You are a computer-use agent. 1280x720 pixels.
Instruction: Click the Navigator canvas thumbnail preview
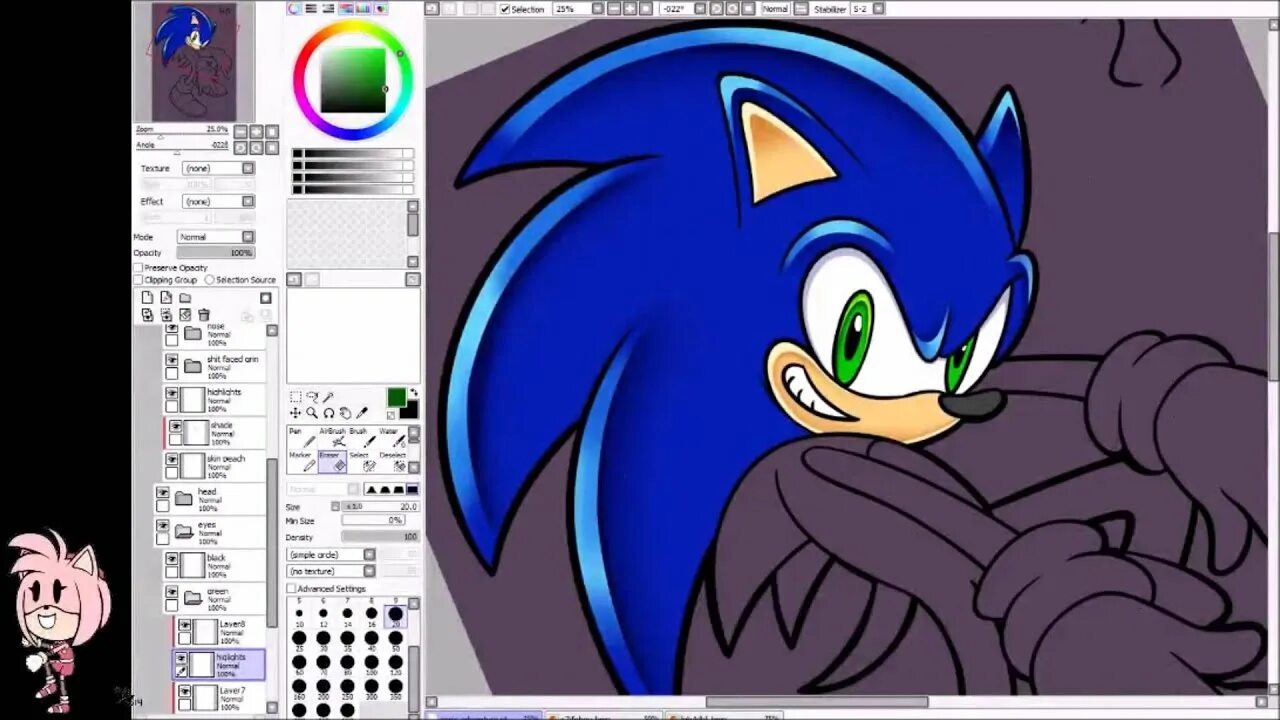pyautogui.click(x=194, y=62)
